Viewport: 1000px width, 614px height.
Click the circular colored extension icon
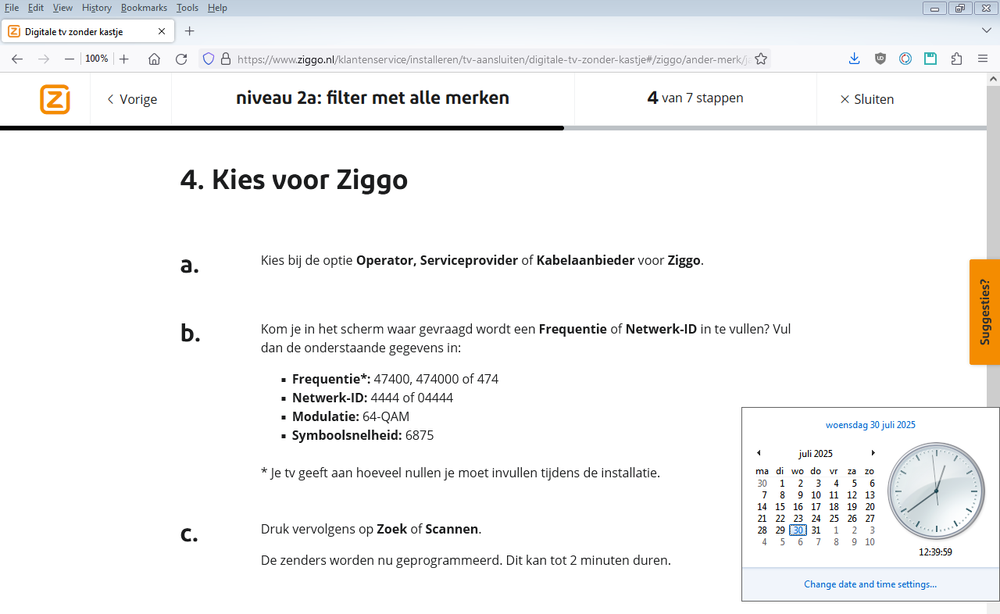905,59
